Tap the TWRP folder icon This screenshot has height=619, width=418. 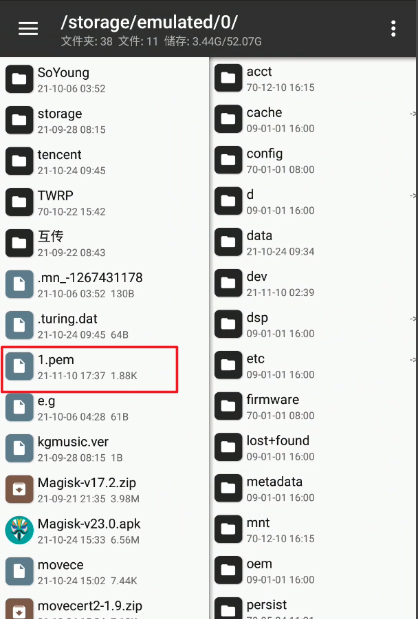tap(19, 202)
